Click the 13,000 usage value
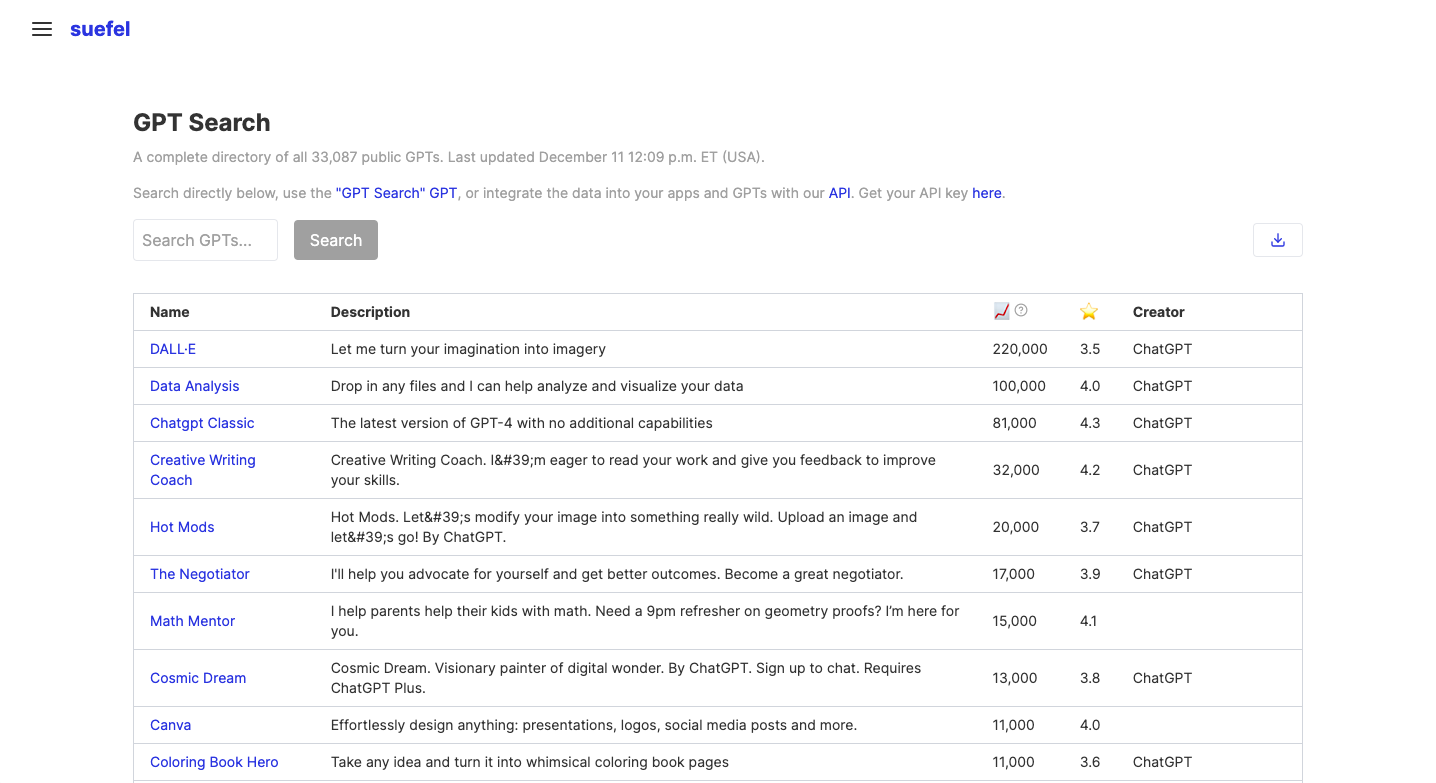Image resolution: width=1436 pixels, height=783 pixels. pyautogui.click(x=1015, y=678)
